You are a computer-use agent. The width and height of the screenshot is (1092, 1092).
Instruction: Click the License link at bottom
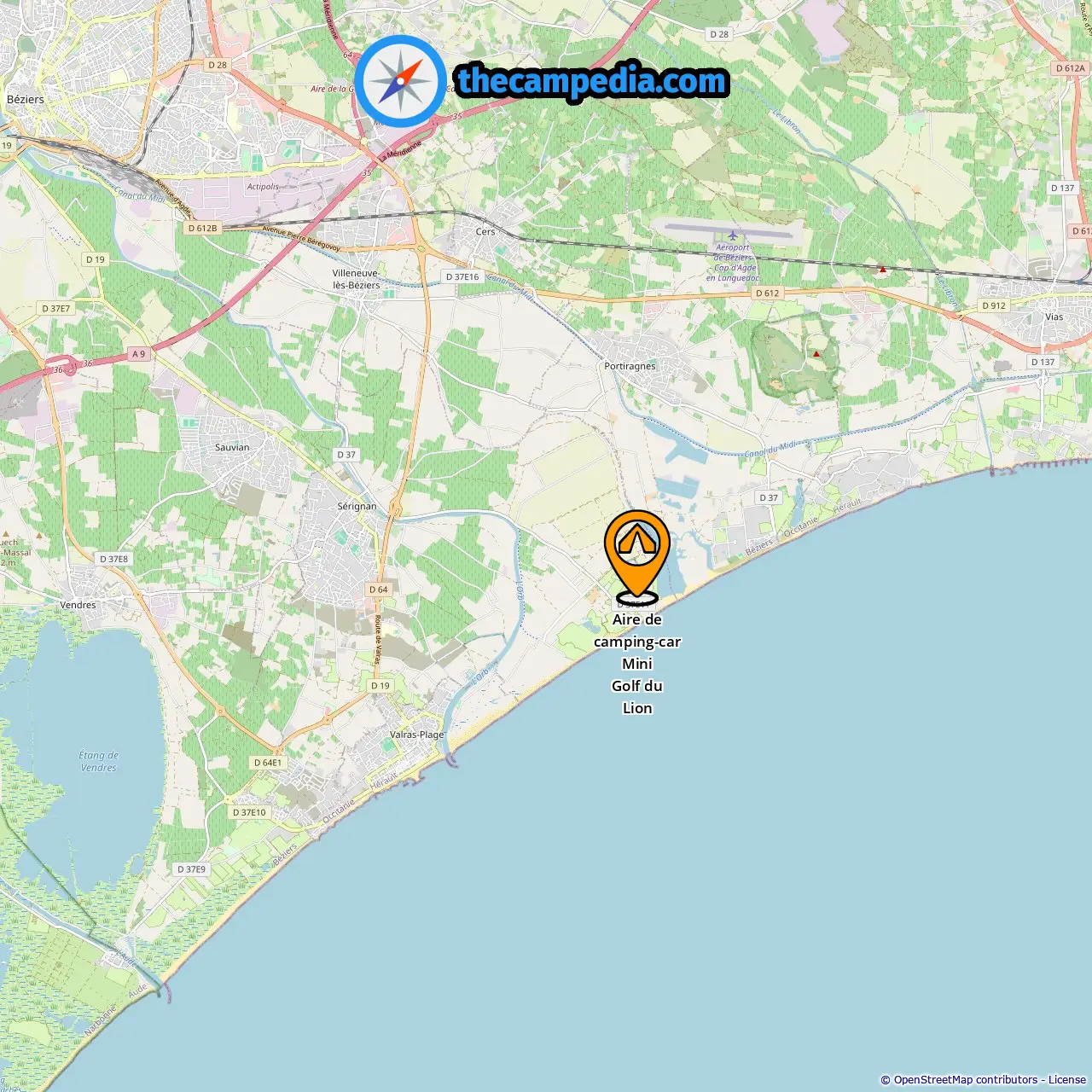[x=1067, y=1079]
